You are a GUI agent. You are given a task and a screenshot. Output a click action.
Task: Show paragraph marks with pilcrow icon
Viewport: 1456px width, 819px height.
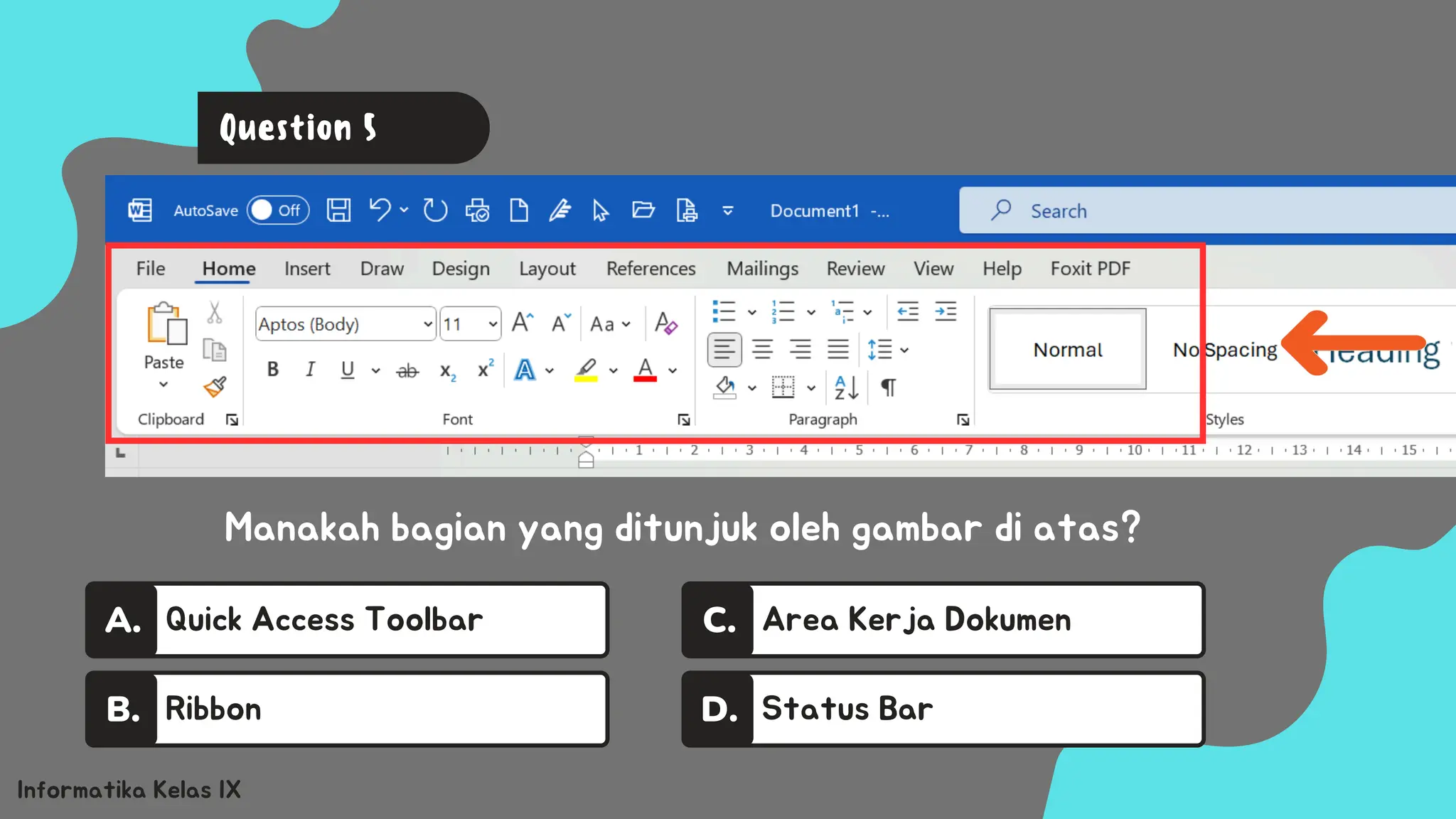tap(888, 387)
